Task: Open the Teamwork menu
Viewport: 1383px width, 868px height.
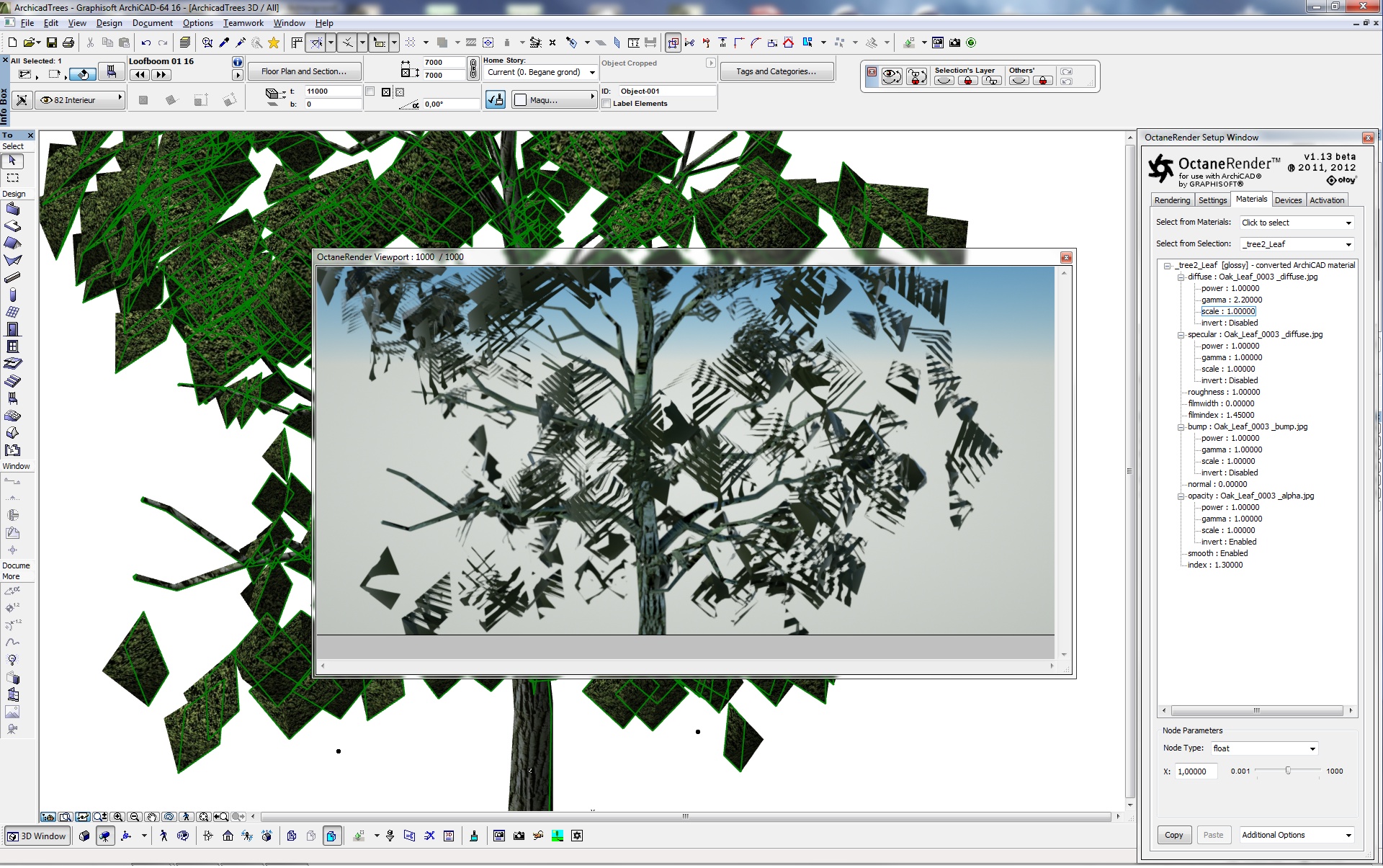Action: [243, 23]
